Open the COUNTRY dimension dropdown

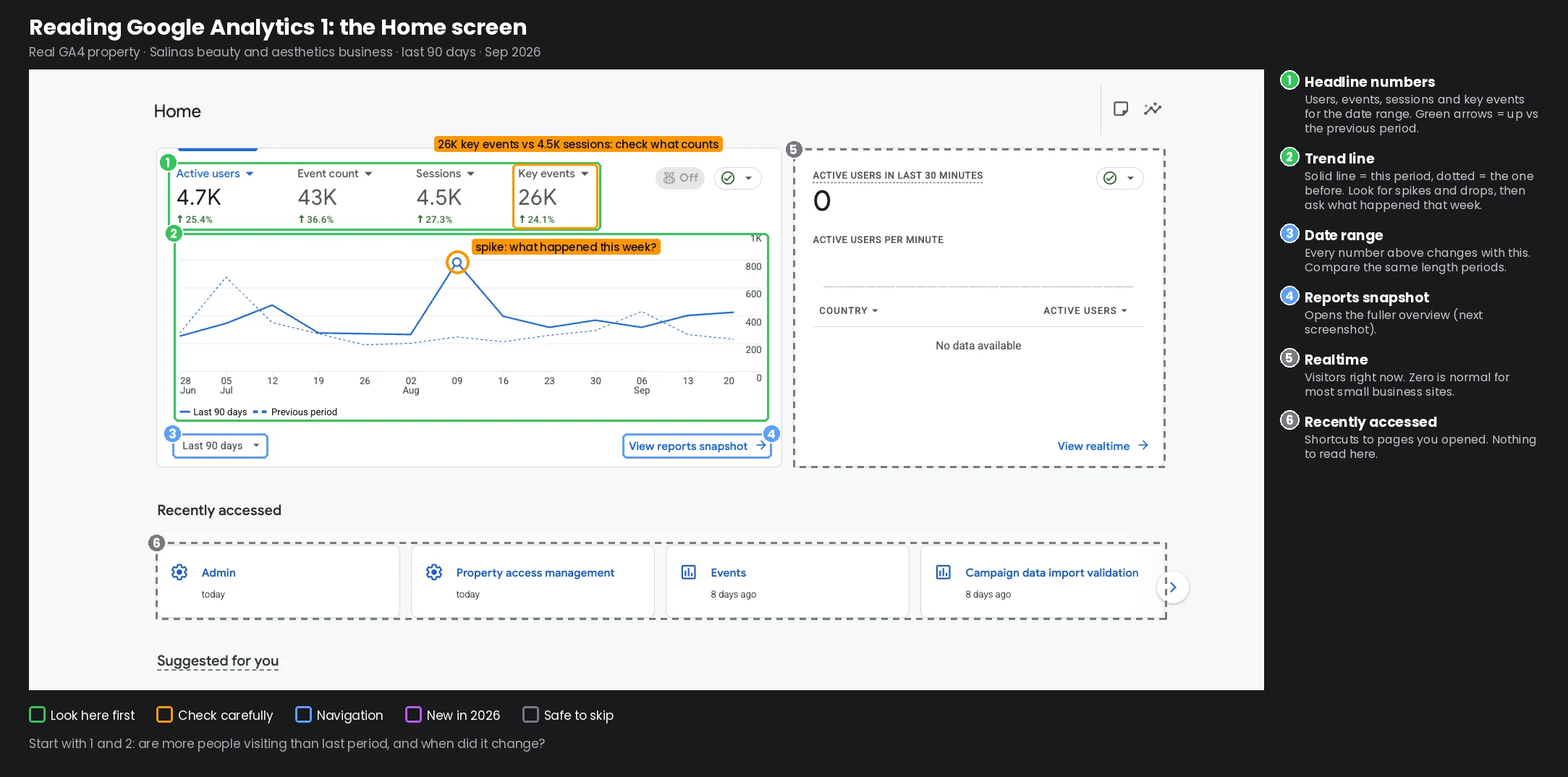849,310
